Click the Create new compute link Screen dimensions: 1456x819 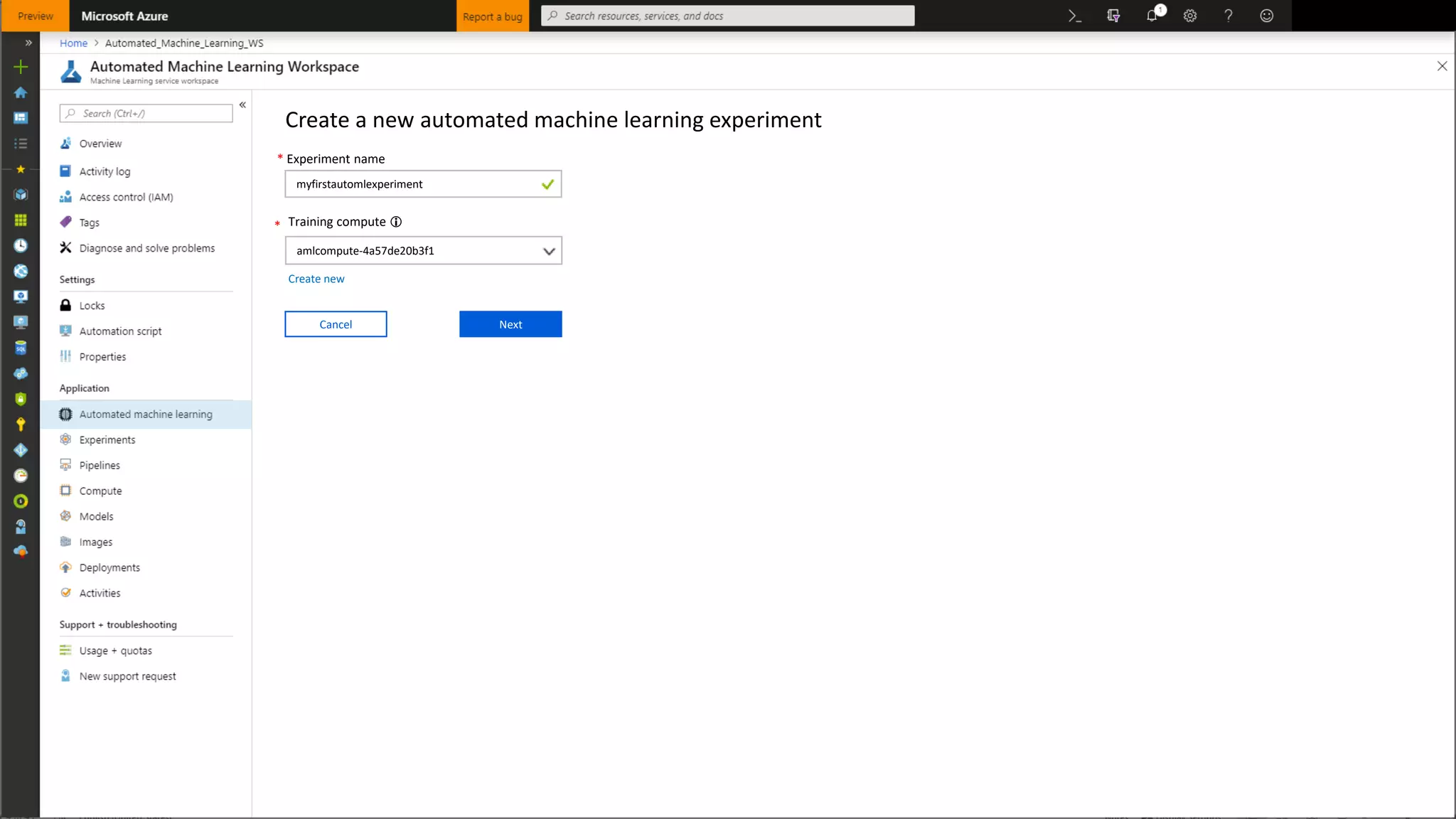point(316,279)
